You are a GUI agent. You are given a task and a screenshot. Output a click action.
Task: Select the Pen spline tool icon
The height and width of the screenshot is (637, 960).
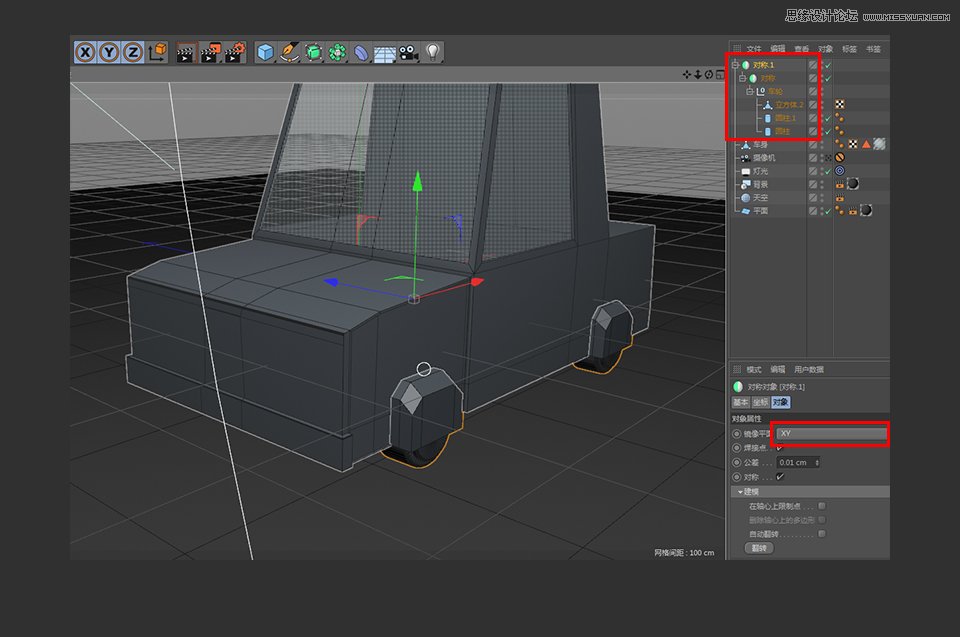pyautogui.click(x=291, y=52)
